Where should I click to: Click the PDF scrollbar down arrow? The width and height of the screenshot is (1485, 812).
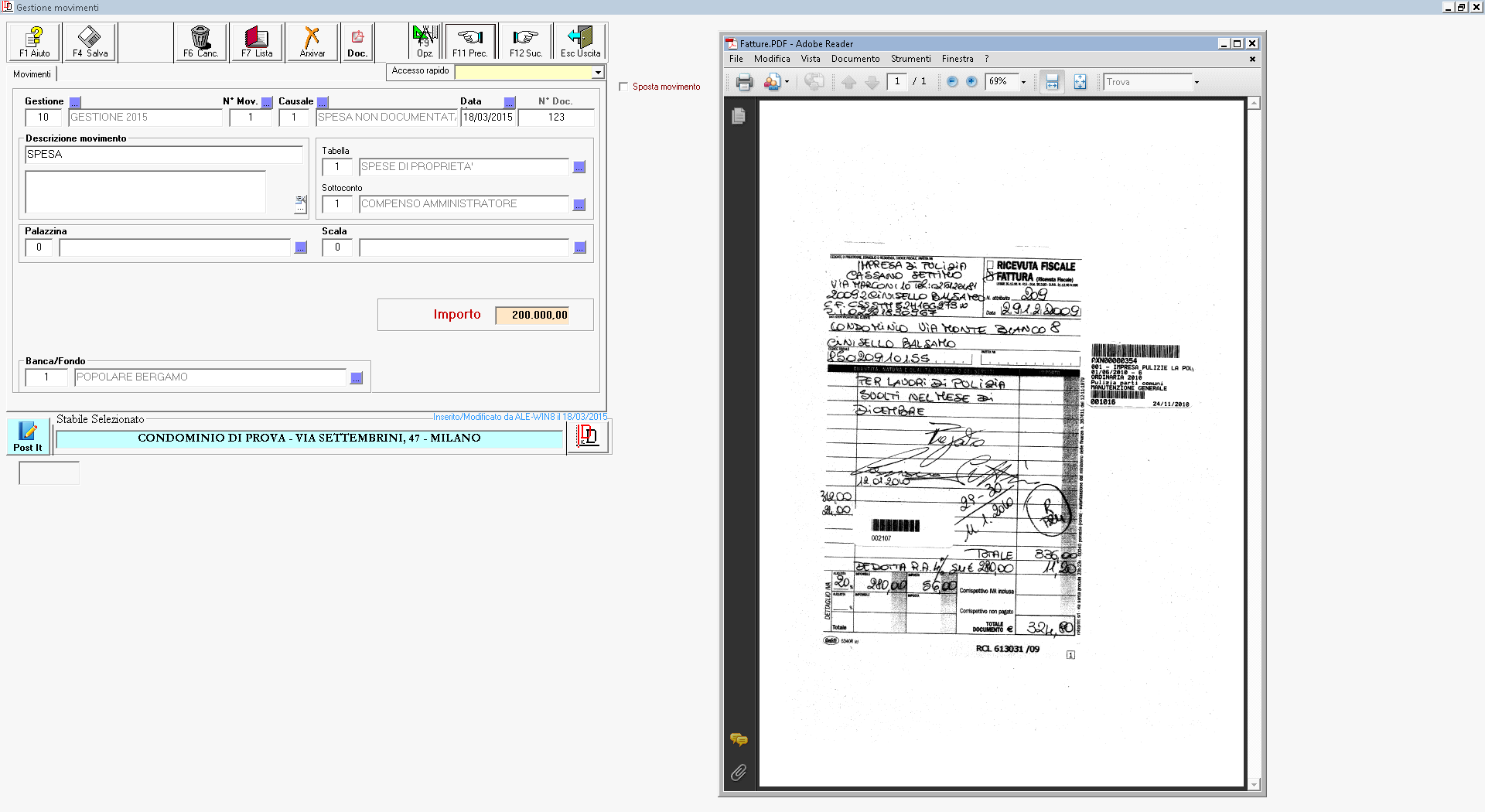click(x=1254, y=784)
